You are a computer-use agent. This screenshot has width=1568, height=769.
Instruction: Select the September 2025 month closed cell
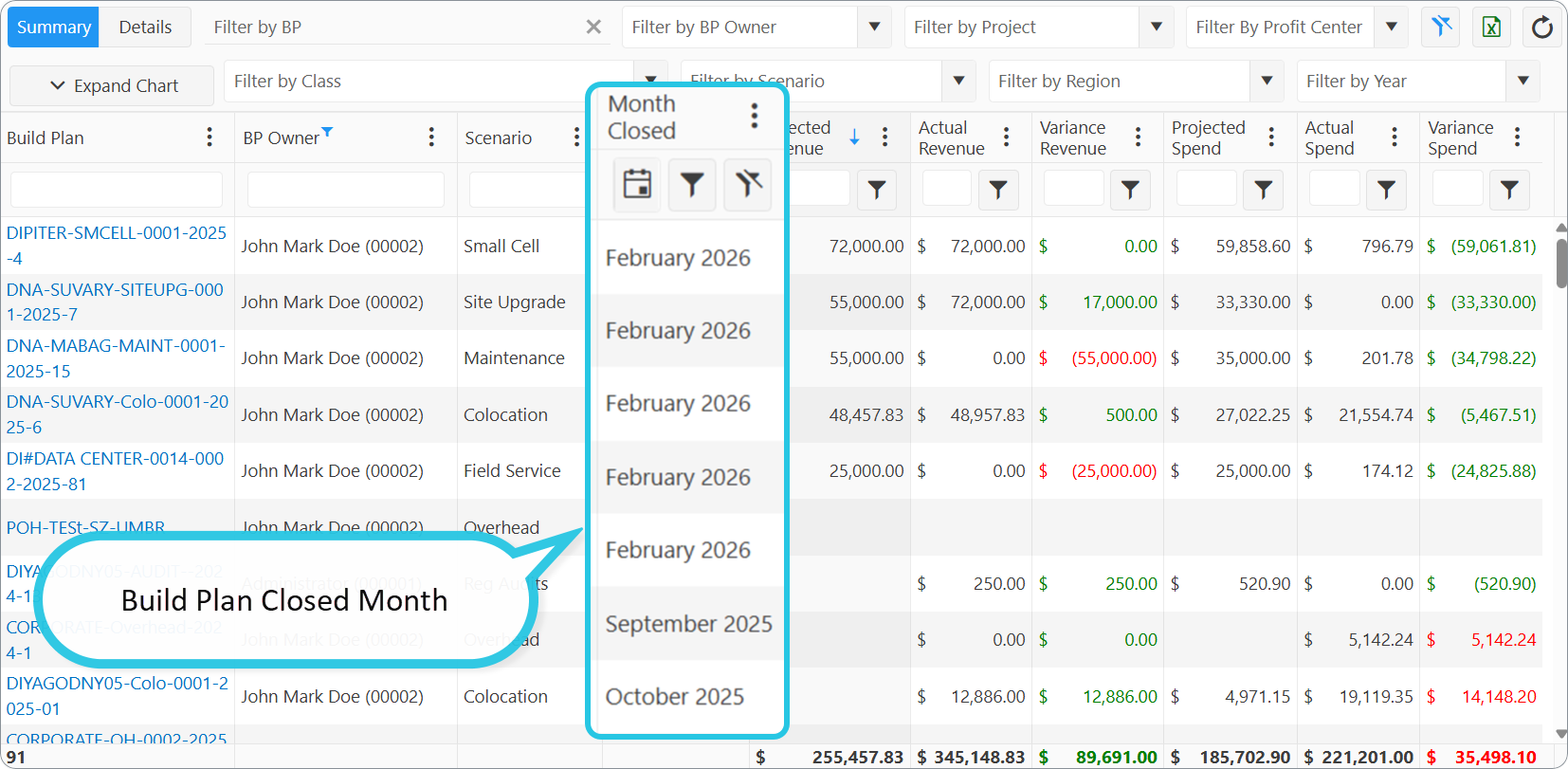click(x=689, y=624)
